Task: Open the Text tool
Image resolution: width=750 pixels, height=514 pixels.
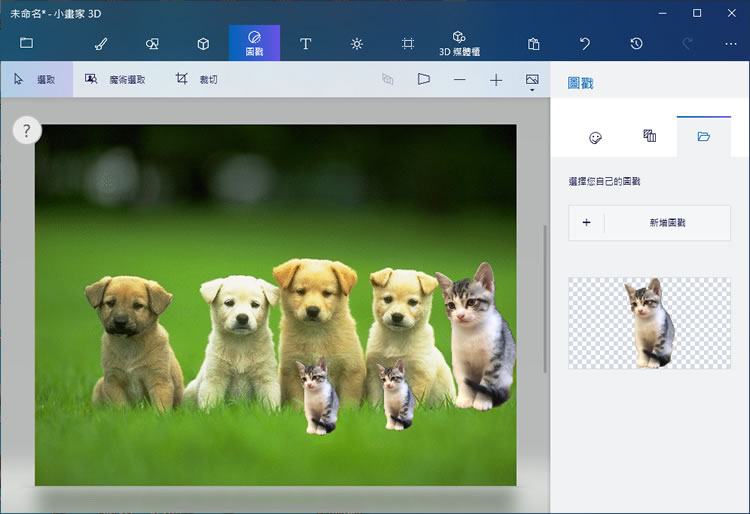Action: pos(306,44)
